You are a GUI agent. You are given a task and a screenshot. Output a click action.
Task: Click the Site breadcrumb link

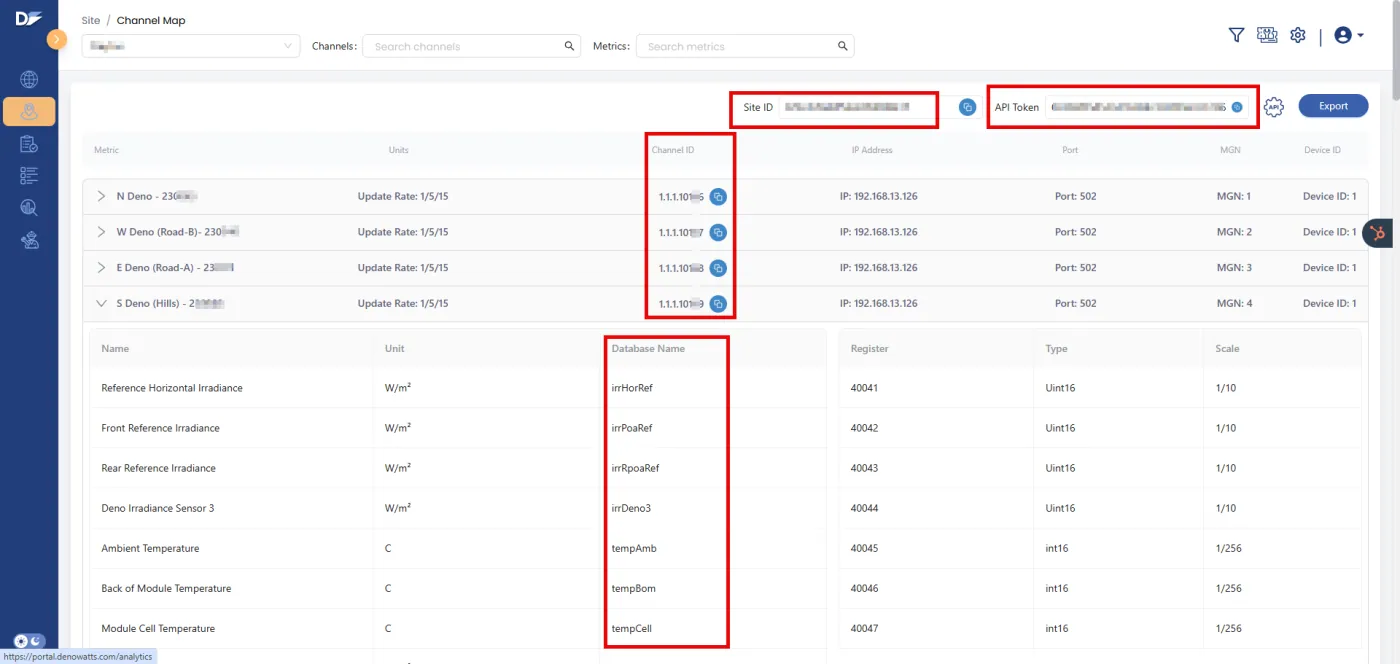[91, 20]
